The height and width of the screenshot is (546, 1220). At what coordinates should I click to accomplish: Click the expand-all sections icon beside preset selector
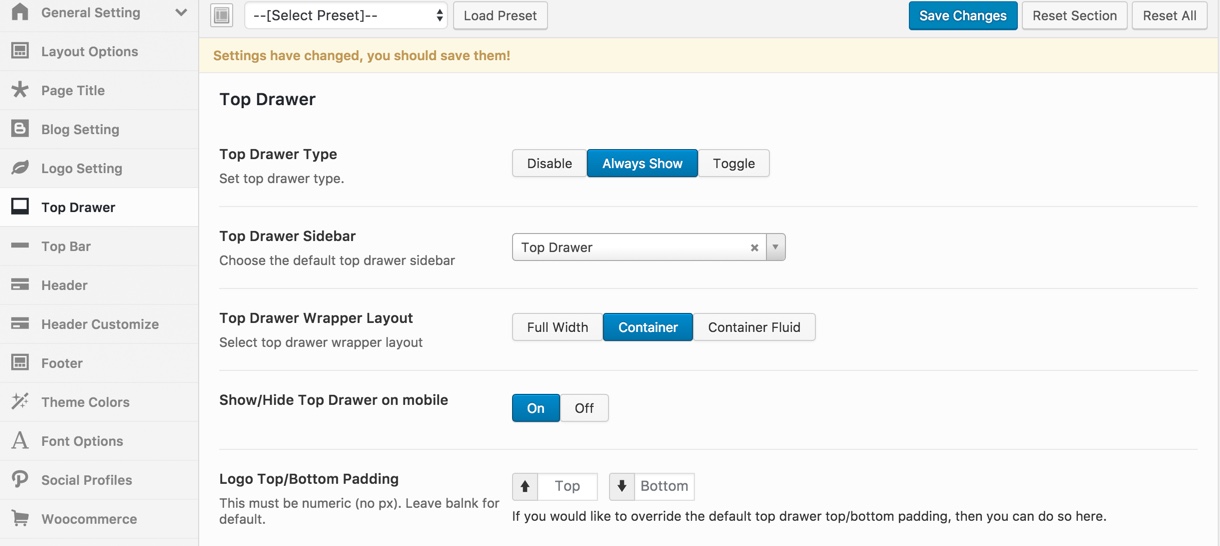coord(222,15)
